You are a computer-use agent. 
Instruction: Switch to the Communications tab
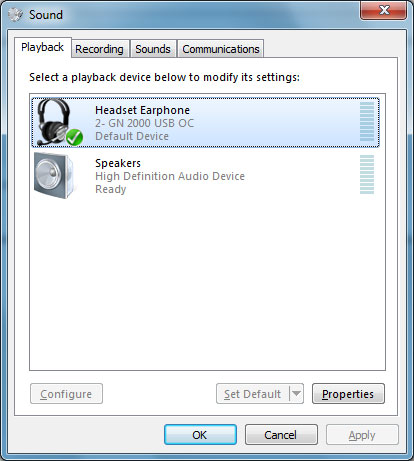click(221, 49)
